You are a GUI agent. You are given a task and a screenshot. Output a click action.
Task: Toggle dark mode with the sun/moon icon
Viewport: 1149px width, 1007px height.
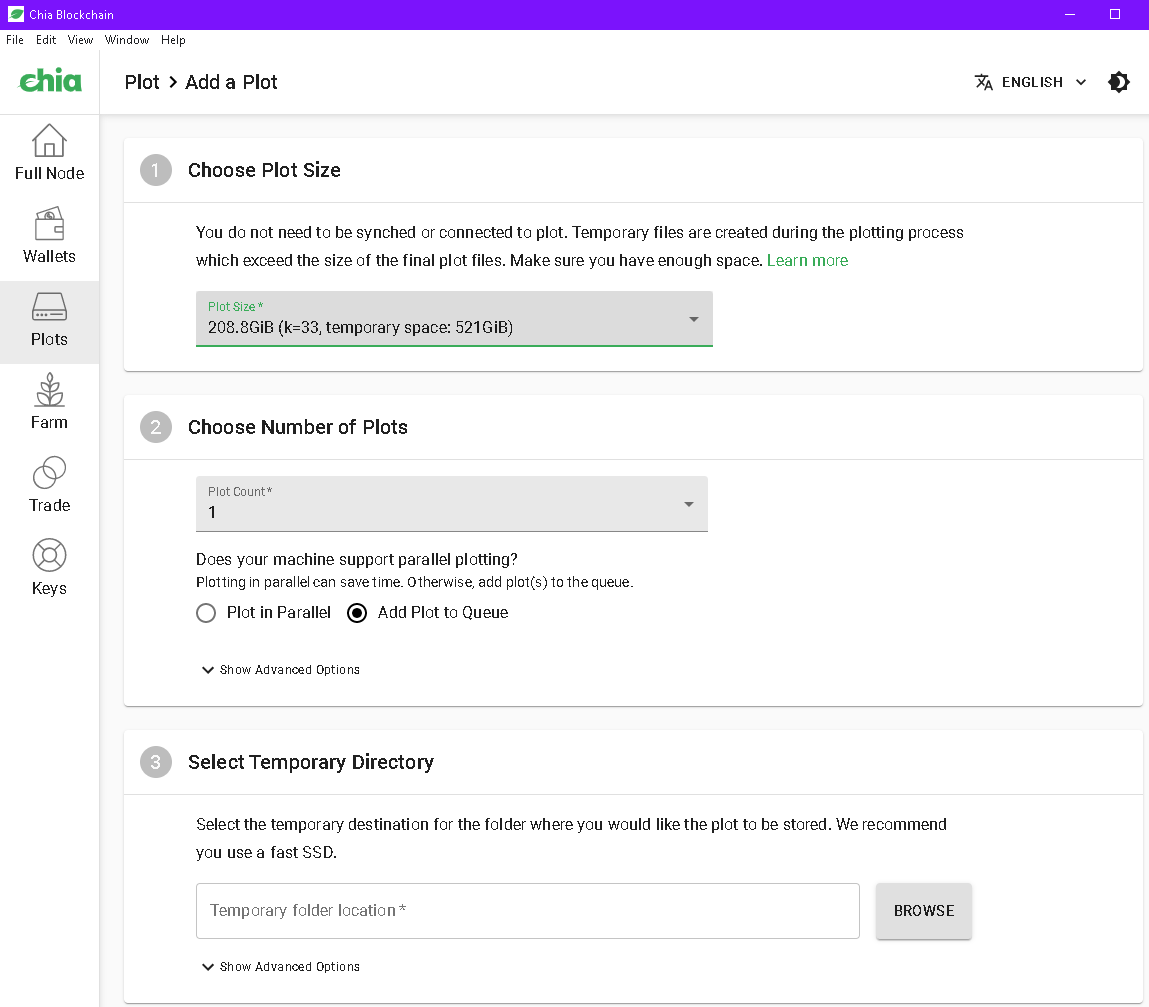pyautogui.click(x=1119, y=82)
